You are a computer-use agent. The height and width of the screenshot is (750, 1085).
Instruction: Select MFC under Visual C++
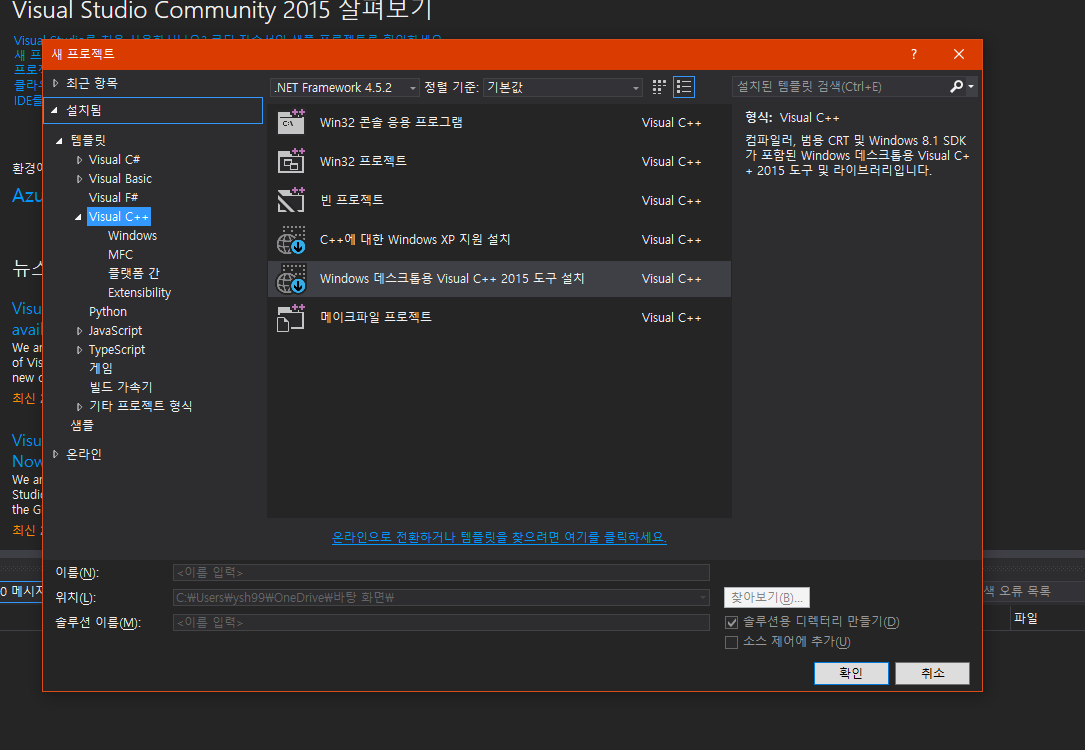120,255
